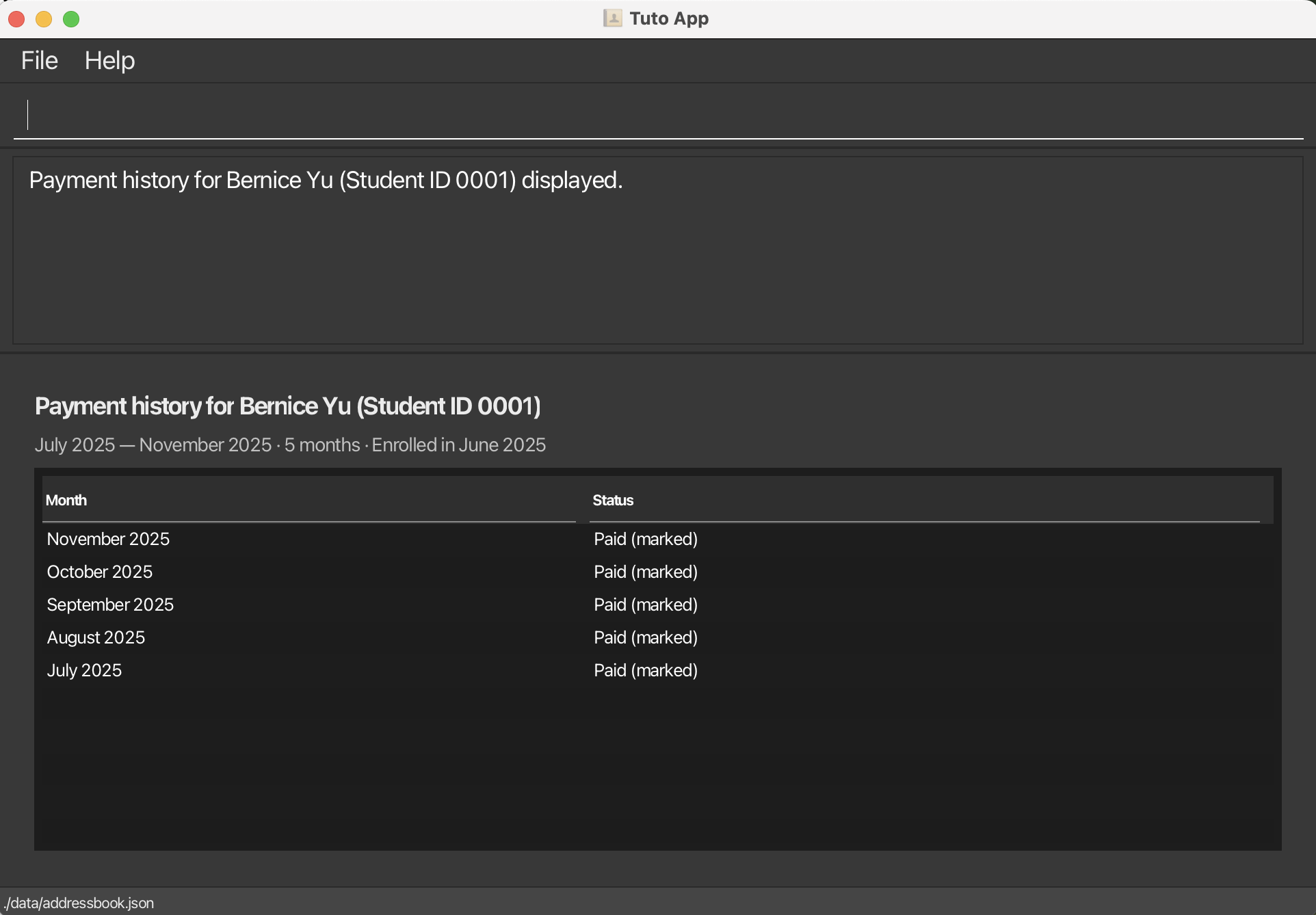Viewport: 1316px width, 915px height.
Task: Open the File menu
Action: pyautogui.click(x=39, y=61)
